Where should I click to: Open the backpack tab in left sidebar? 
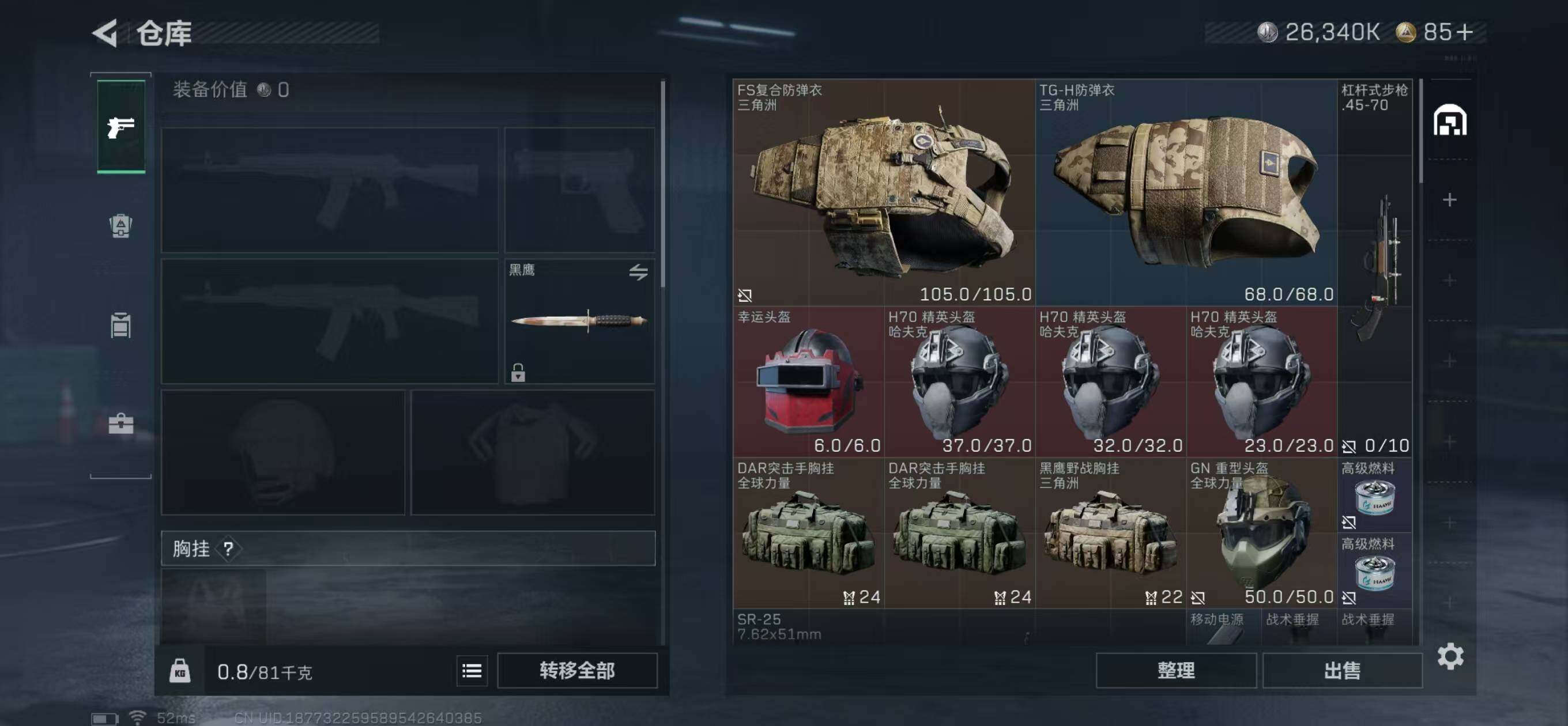(x=120, y=226)
